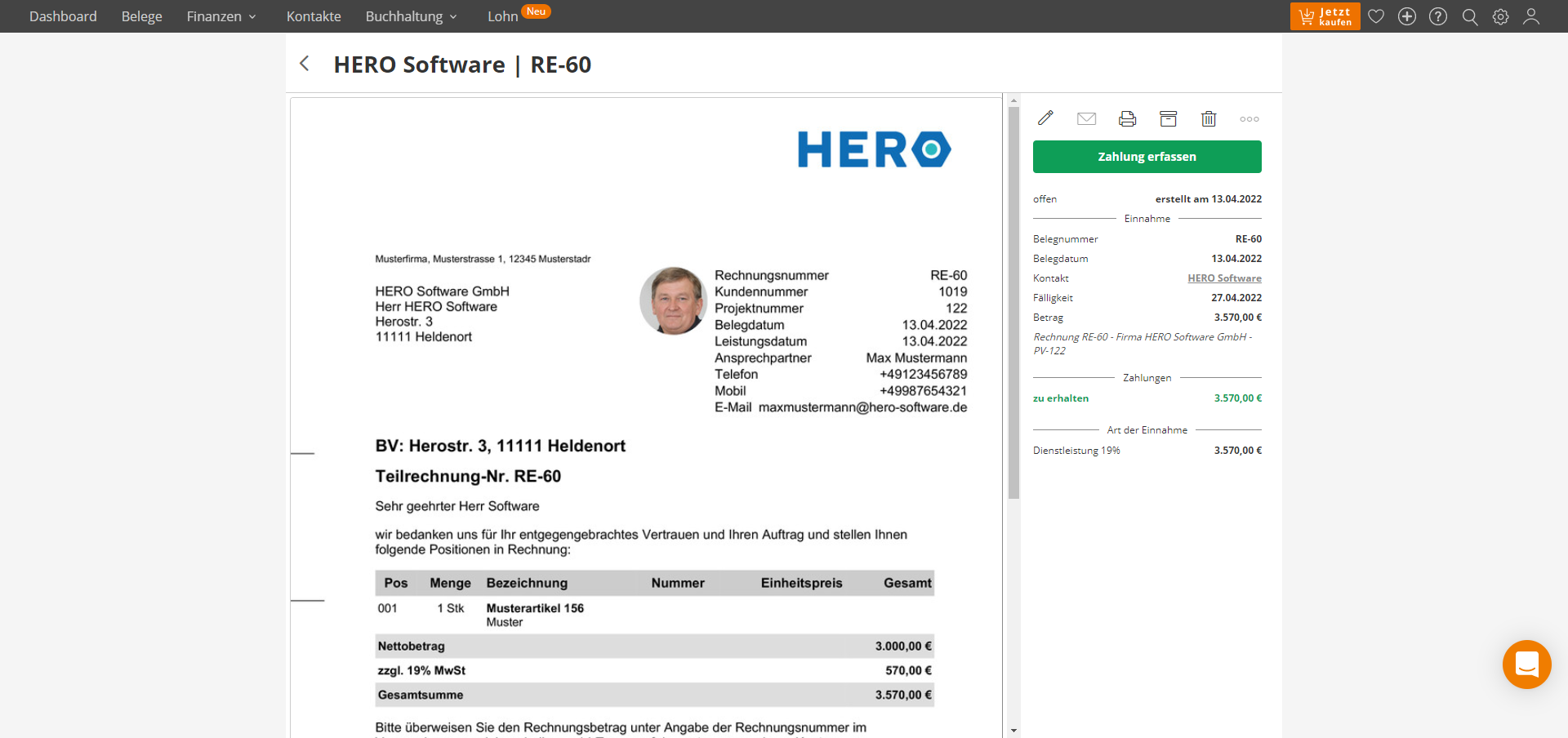The image size is (1568, 738).
Task: Click the zzgl. 19% MwSt row
Action: point(654,670)
